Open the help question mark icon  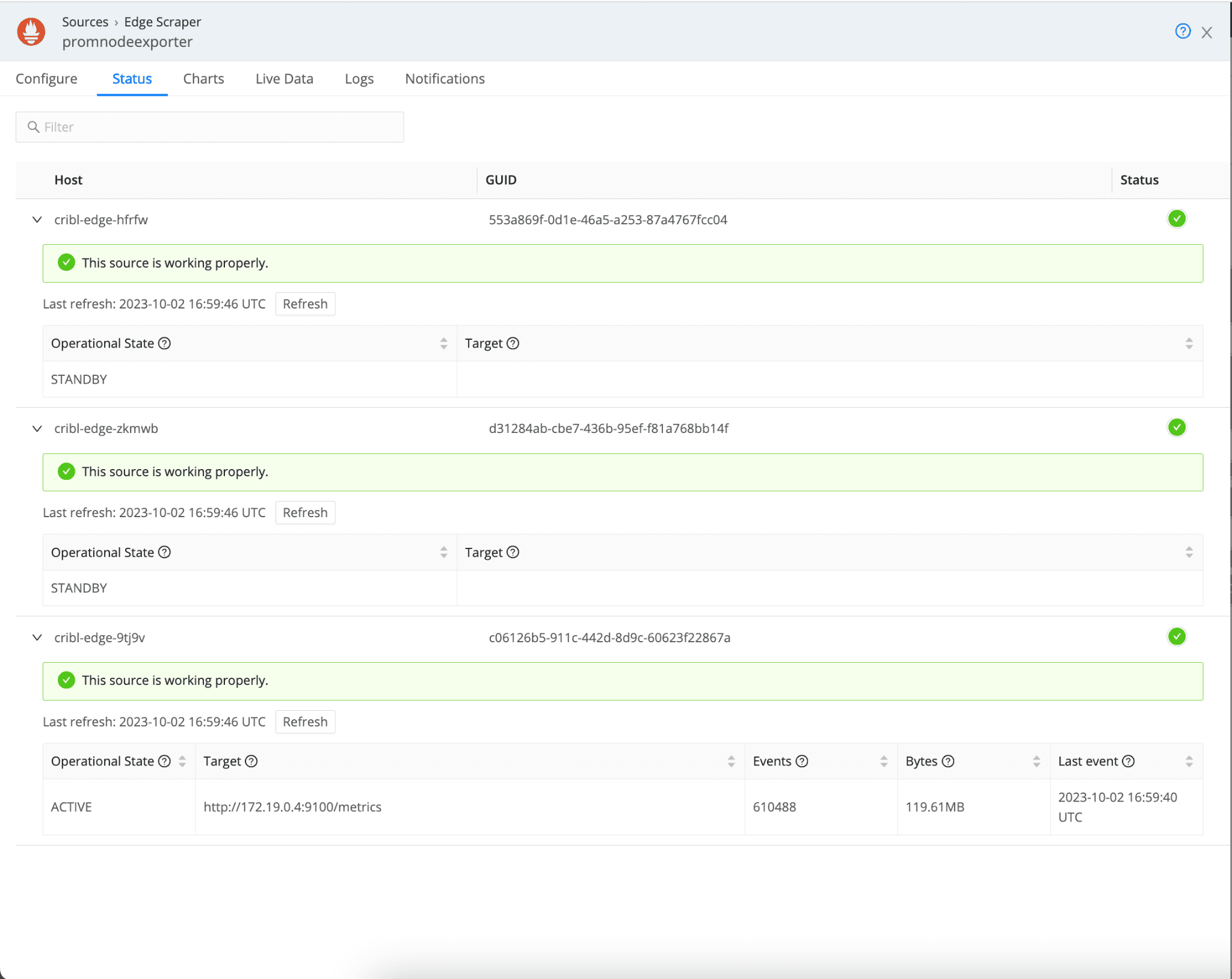(1182, 31)
